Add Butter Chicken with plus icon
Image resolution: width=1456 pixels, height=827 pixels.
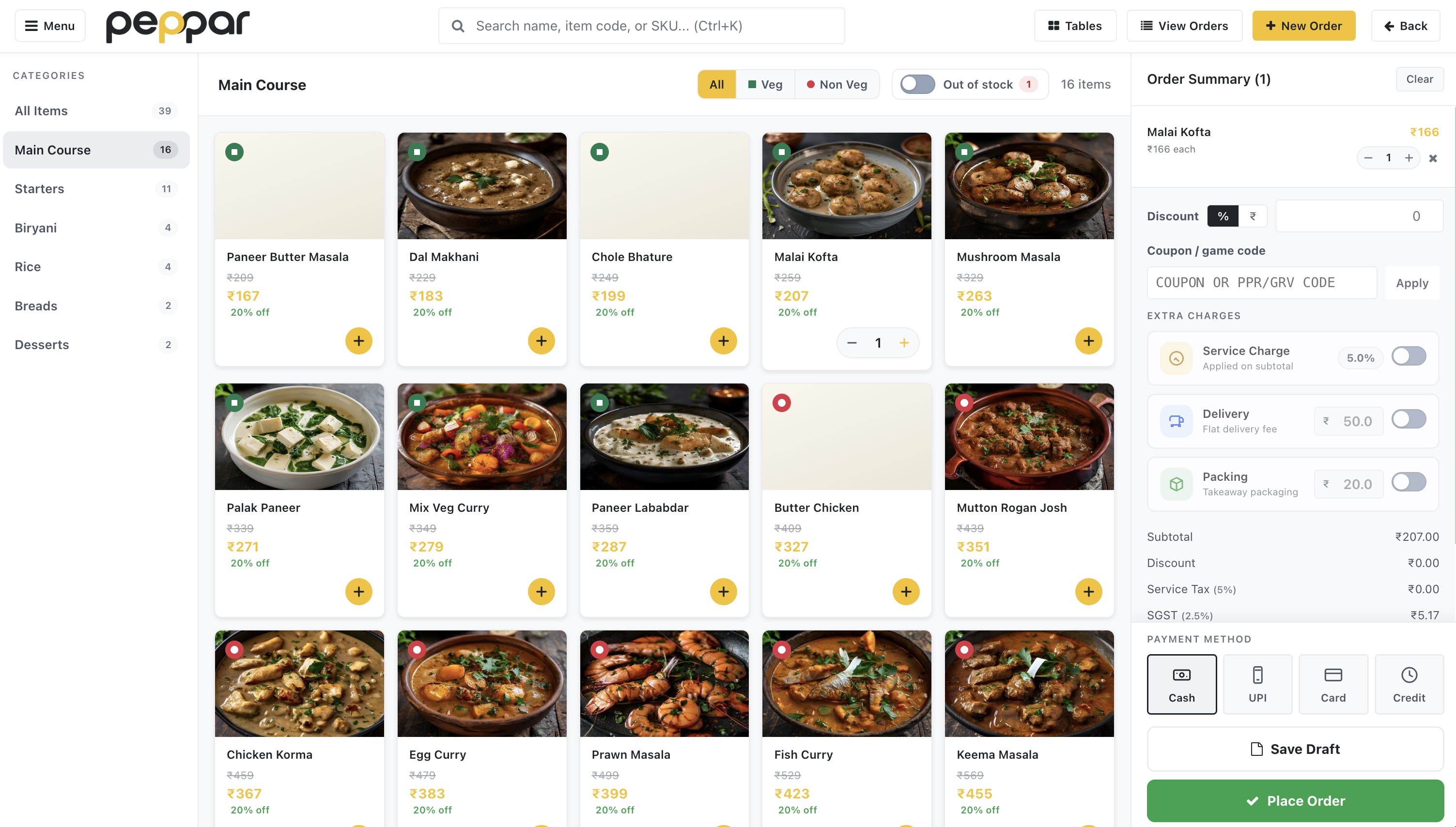906,592
